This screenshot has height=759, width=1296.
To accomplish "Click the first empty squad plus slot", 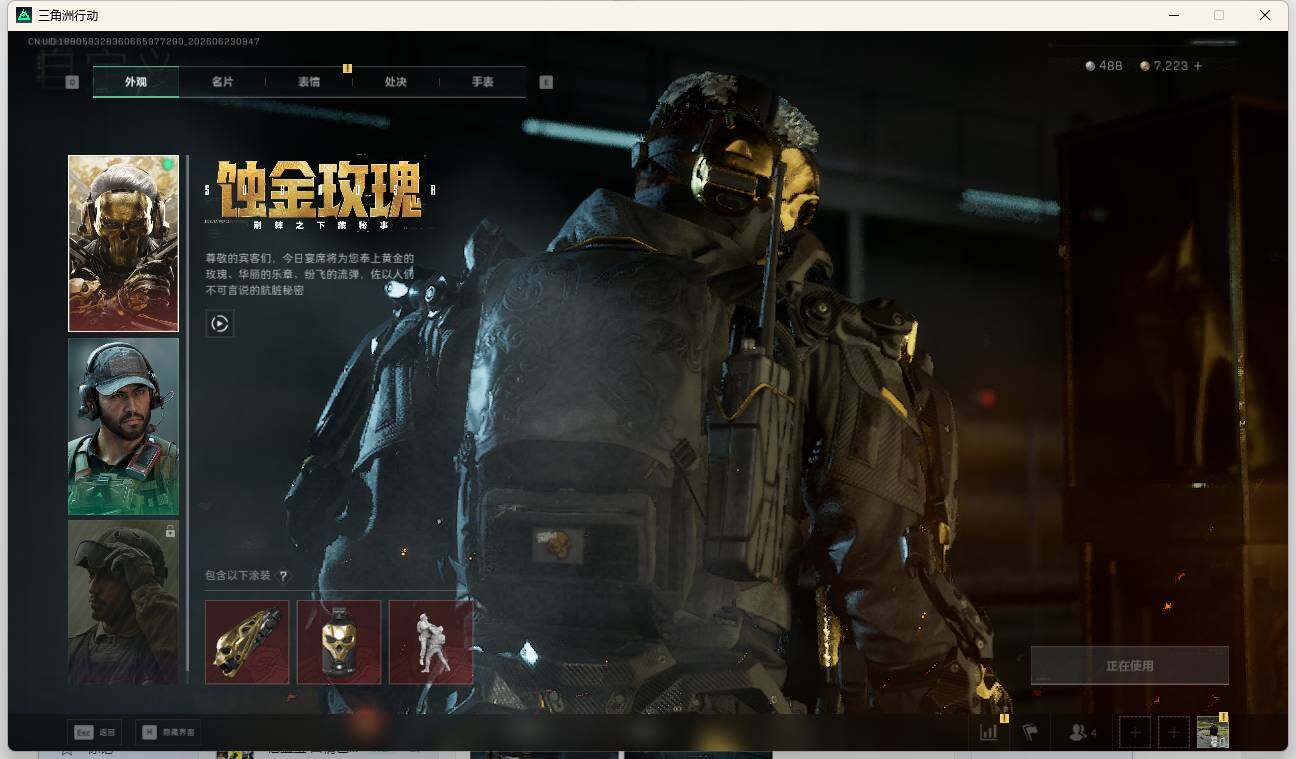I will [1135, 732].
